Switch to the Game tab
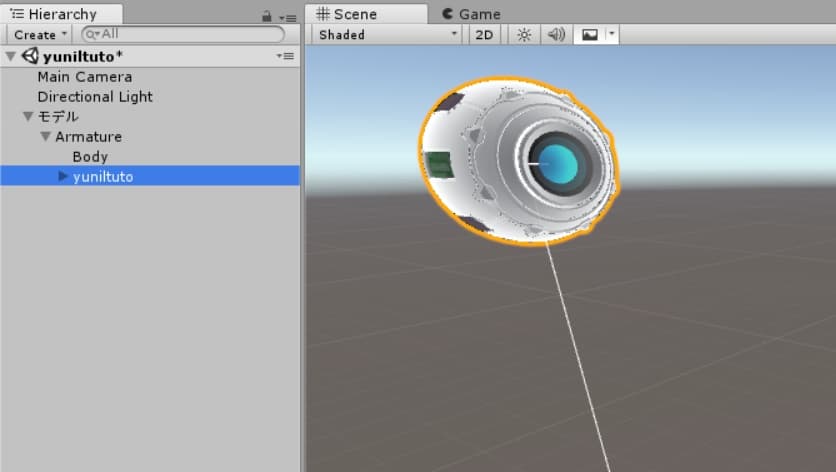 click(470, 14)
